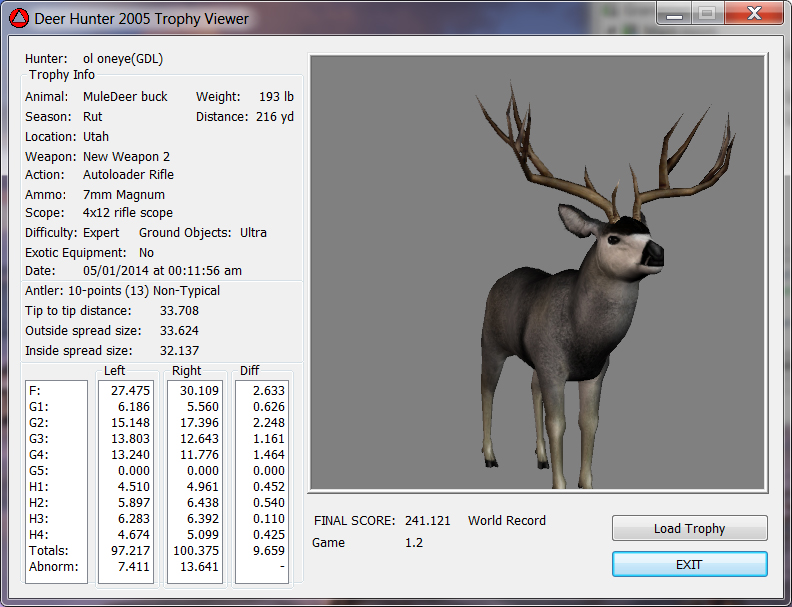Select the Left column F value 27.475
792x607 pixels.
(x=129, y=390)
